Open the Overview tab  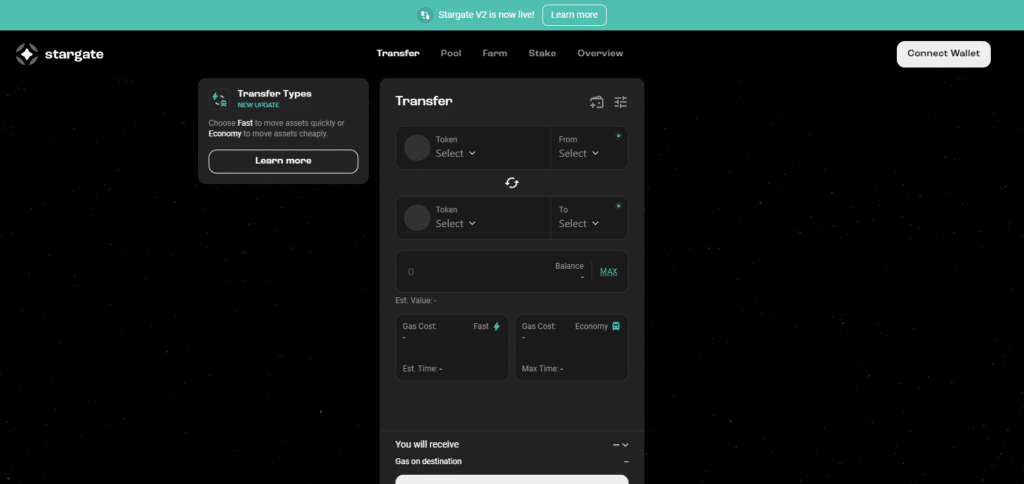point(600,54)
